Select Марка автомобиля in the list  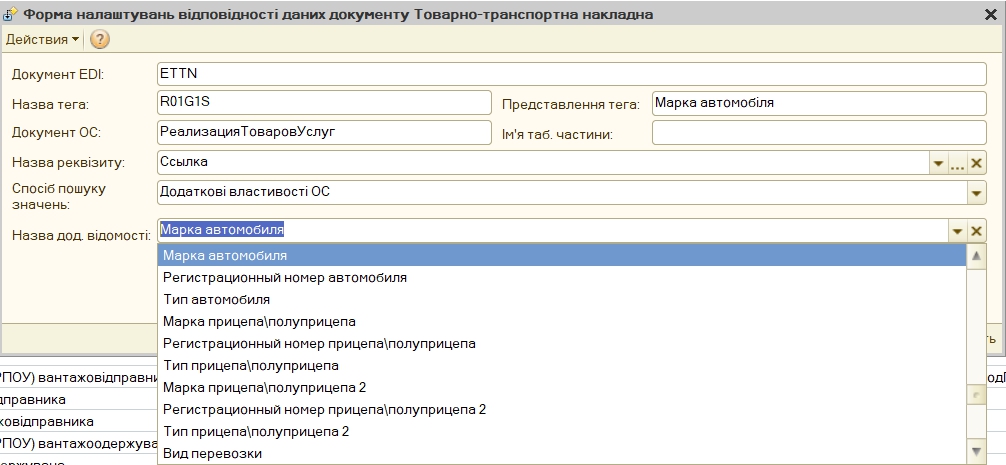point(562,255)
